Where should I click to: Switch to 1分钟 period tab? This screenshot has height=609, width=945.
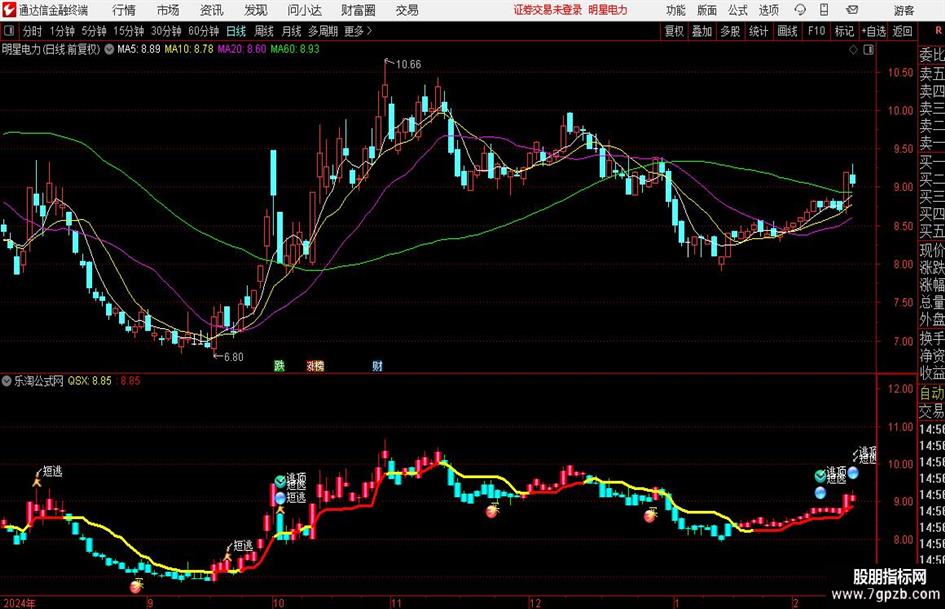point(62,31)
